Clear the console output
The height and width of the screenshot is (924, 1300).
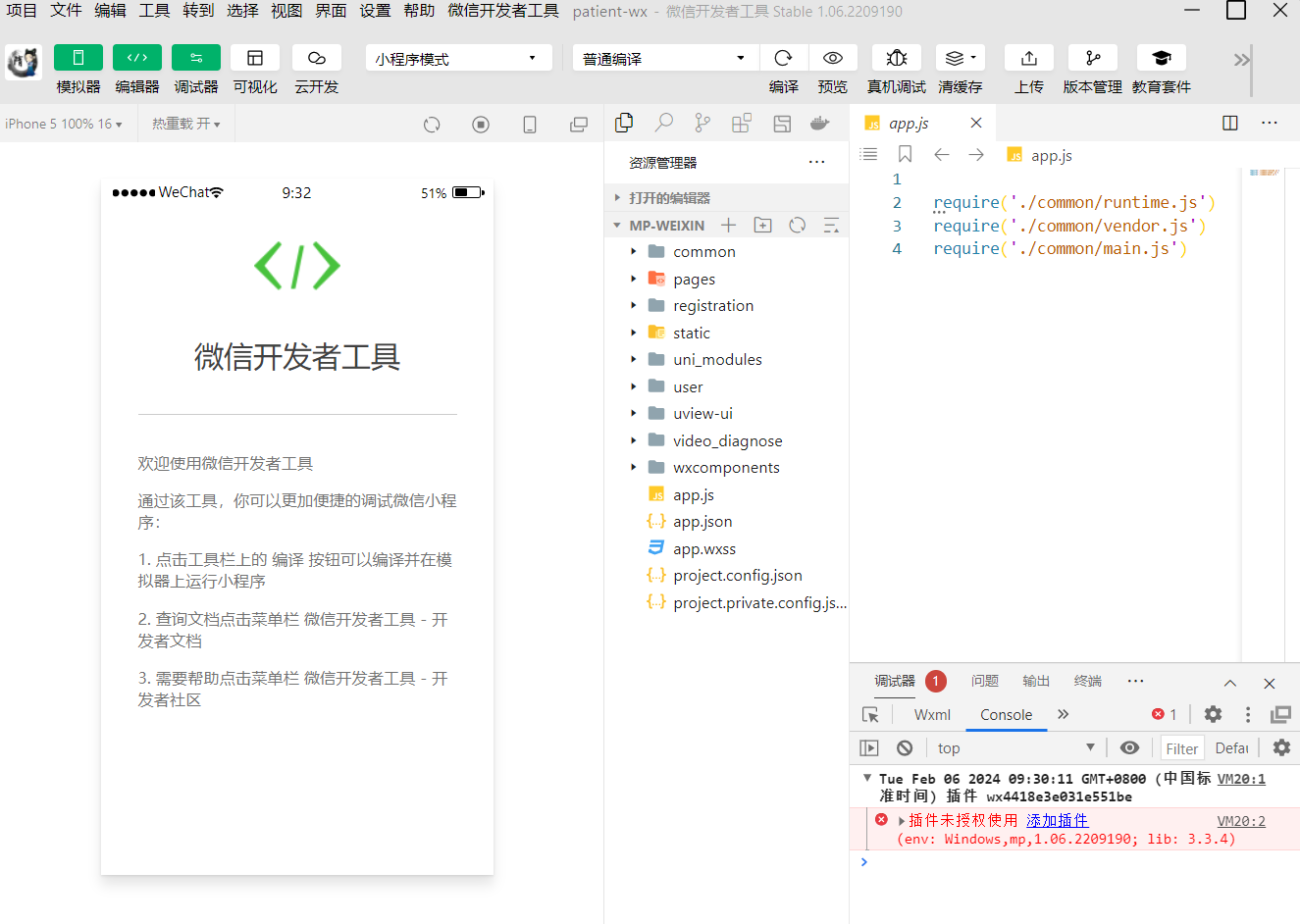[x=905, y=747]
